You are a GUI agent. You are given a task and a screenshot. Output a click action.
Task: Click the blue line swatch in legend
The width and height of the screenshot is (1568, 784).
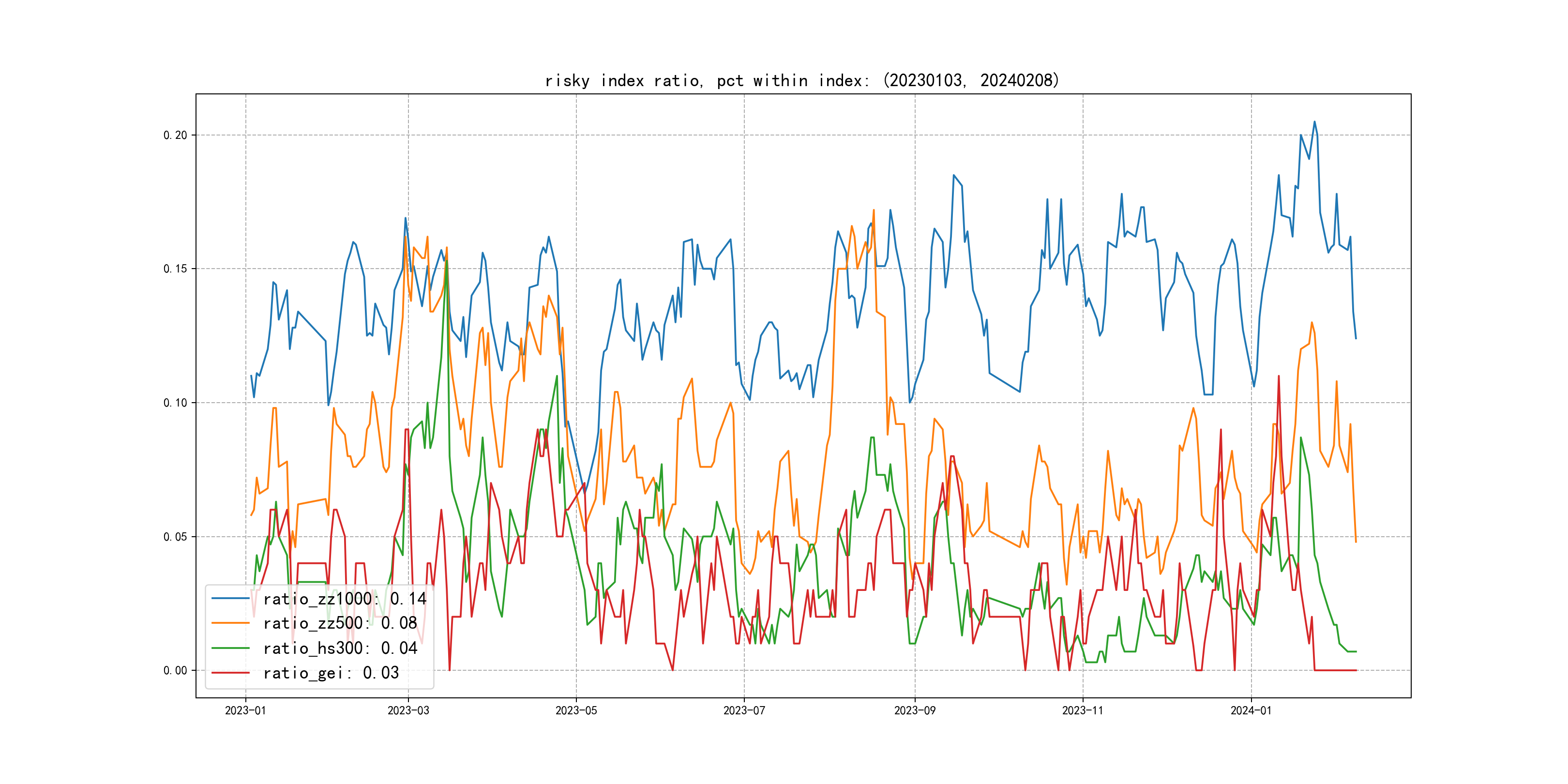pyautogui.click(x=231, y=599)
